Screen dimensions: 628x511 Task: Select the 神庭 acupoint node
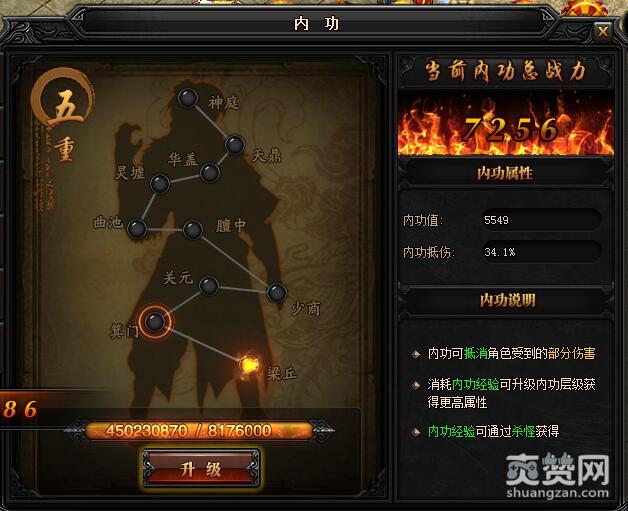pos(188,98)
